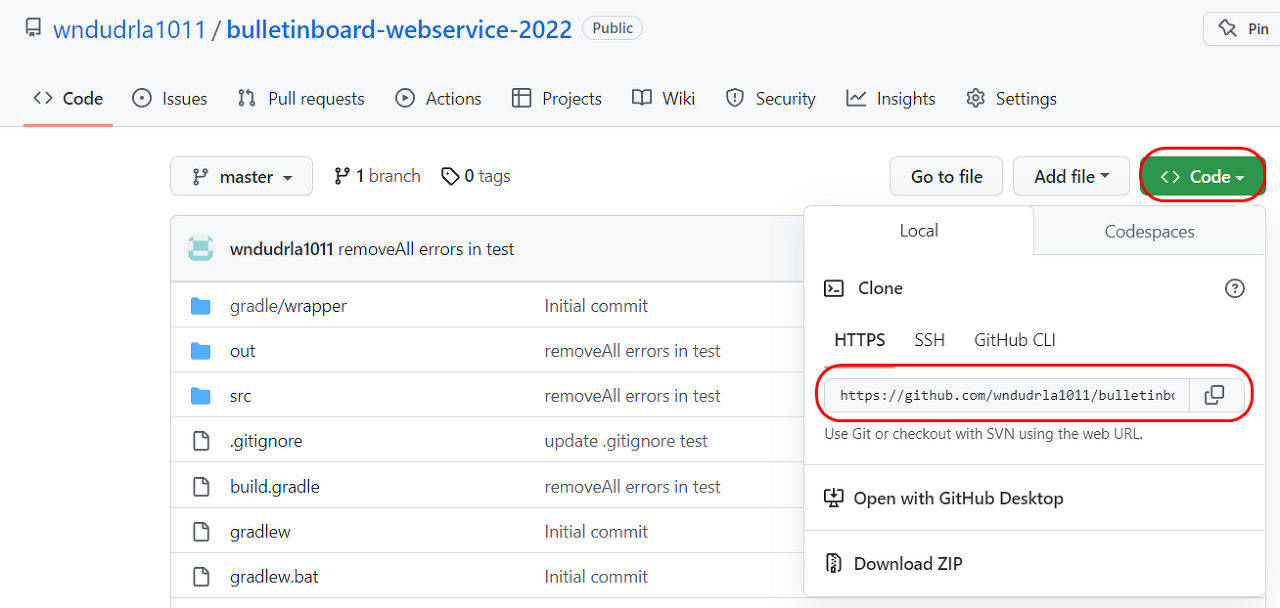Open the build.gradle file

274,487
